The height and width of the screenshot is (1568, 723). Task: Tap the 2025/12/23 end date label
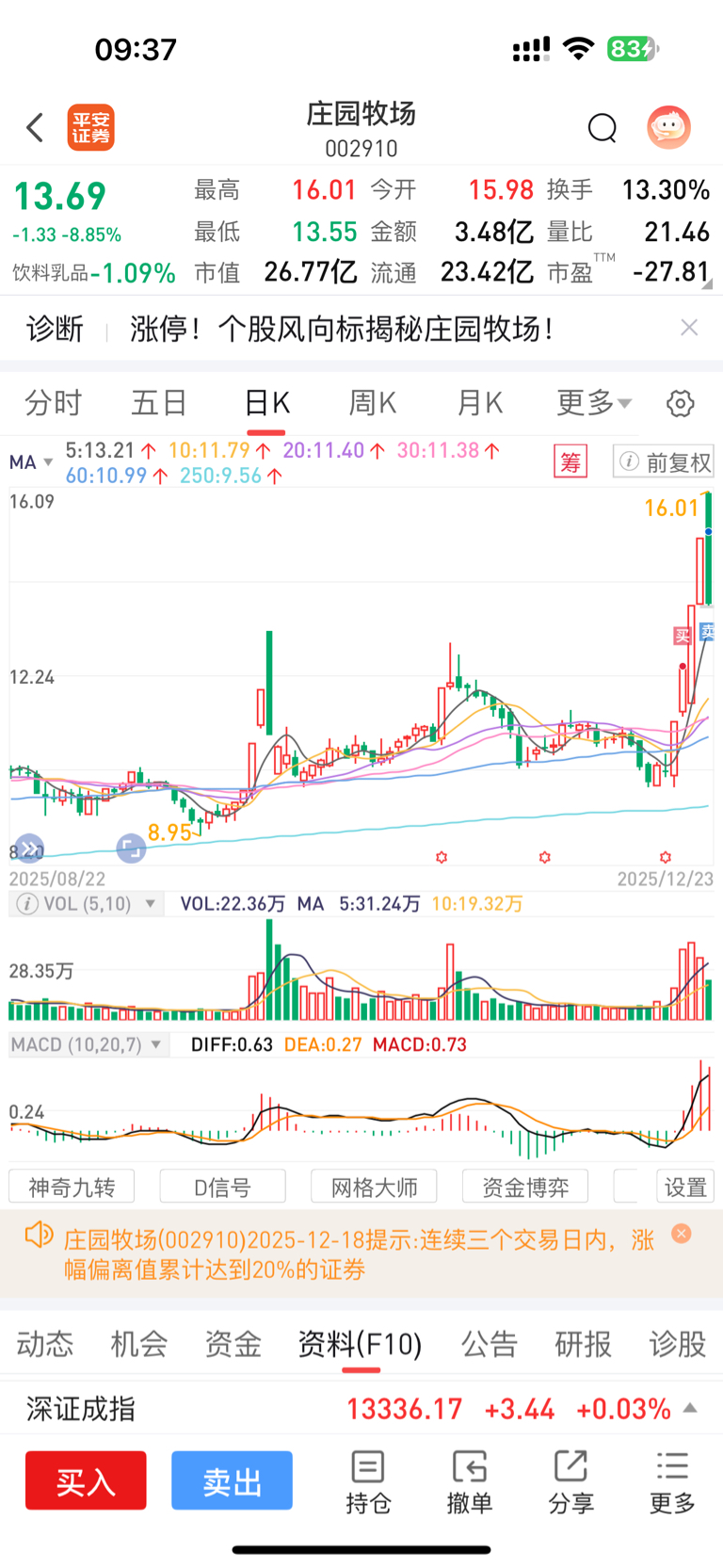(x=666, y=879)
